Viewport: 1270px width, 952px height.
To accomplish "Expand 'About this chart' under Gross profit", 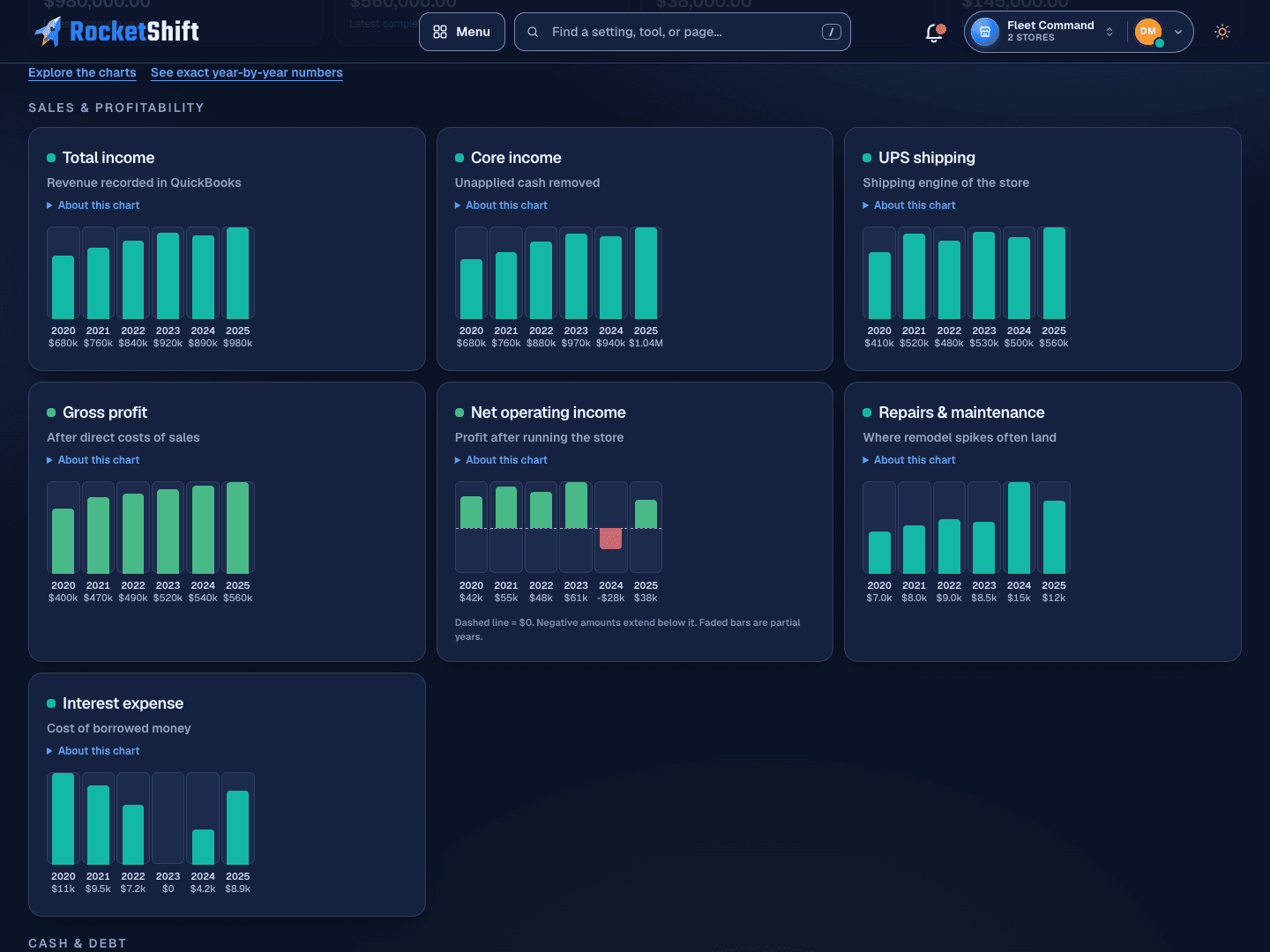I will tap(93, 460).
